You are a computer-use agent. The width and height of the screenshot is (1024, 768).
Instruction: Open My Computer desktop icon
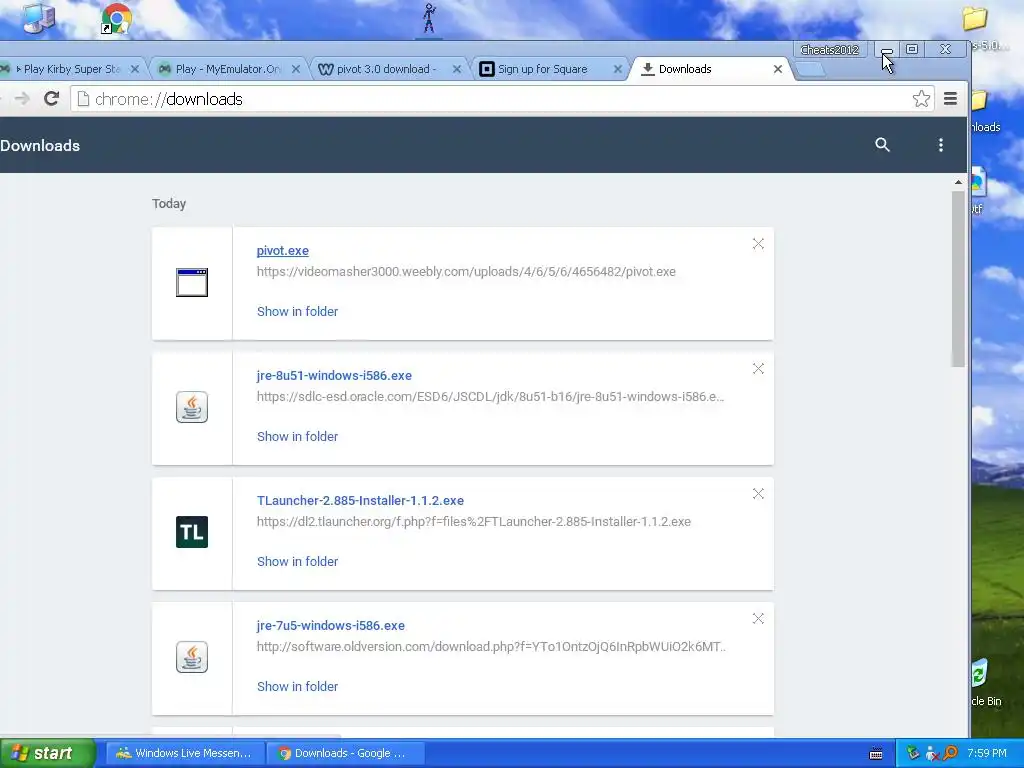coord(39,18)
